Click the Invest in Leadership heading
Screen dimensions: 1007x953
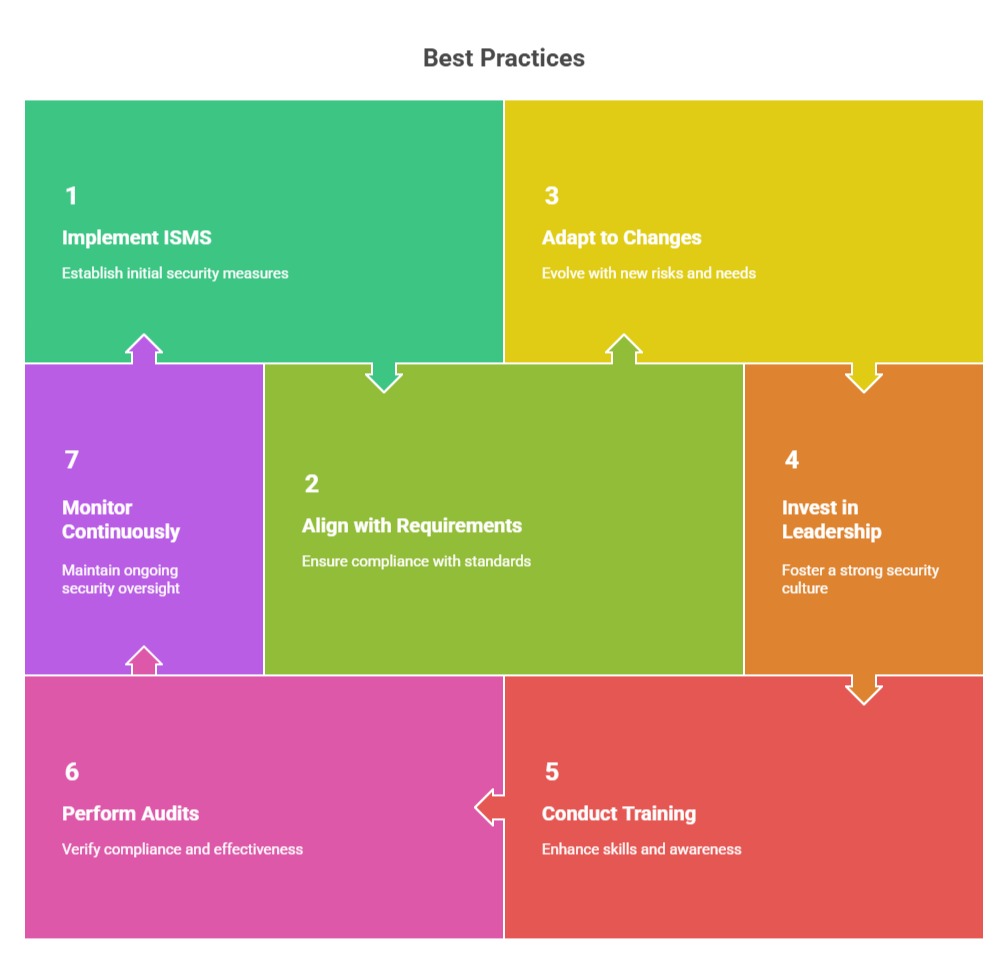coord(832,519)
